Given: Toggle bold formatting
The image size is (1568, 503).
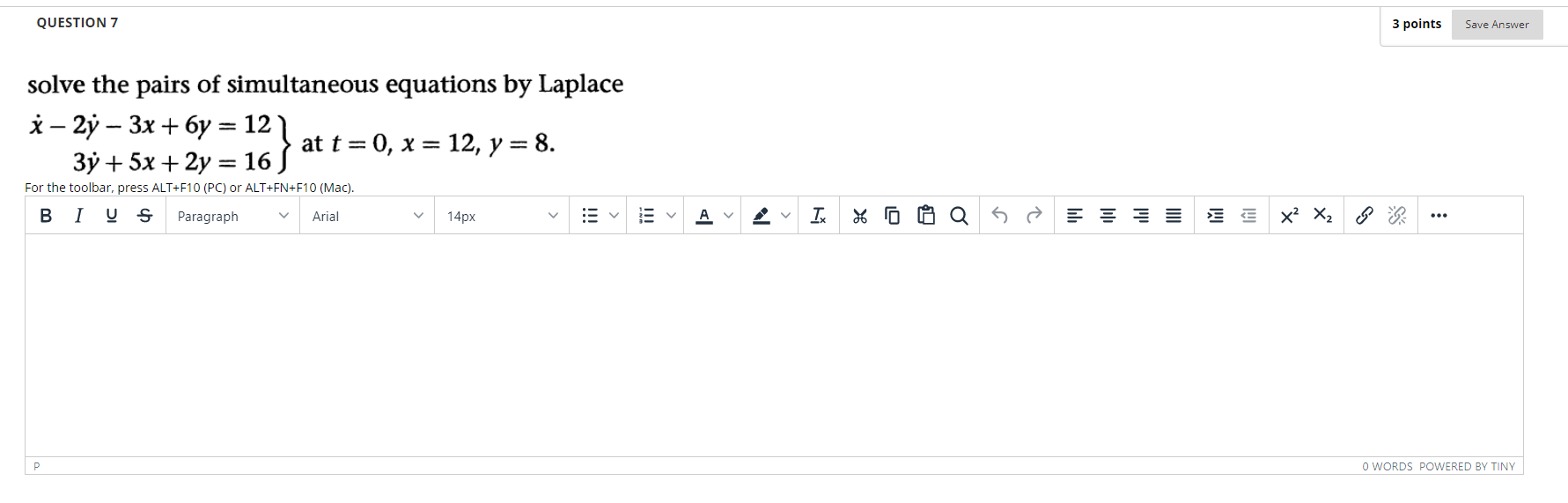Looking at the screenshot, I should 46,216.
